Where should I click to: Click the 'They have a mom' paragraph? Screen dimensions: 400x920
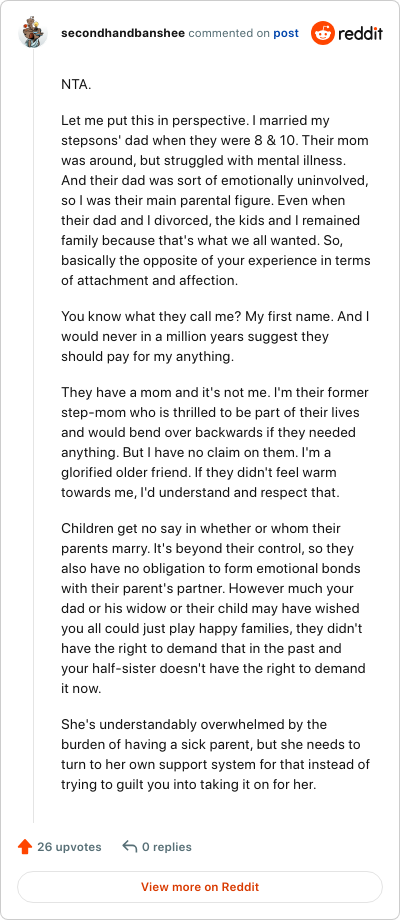click(215, 442)
